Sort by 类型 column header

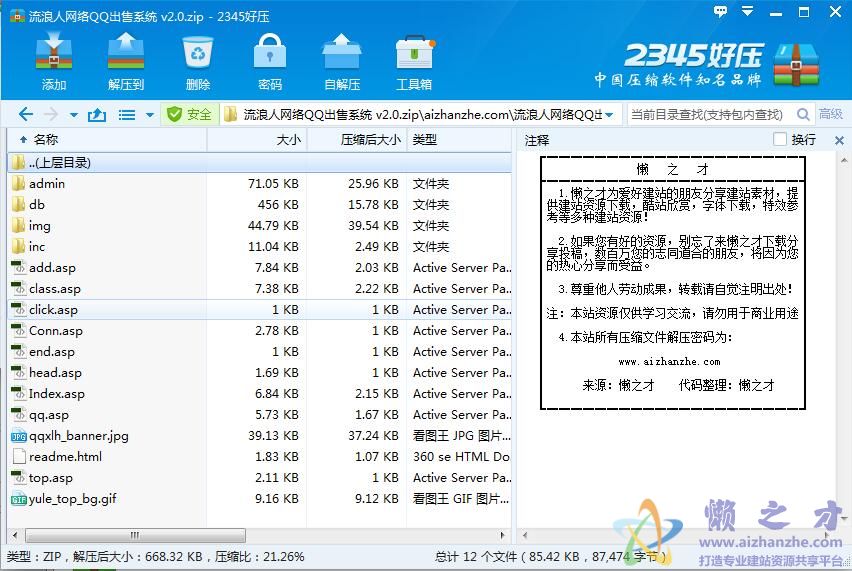pos(459,140)
